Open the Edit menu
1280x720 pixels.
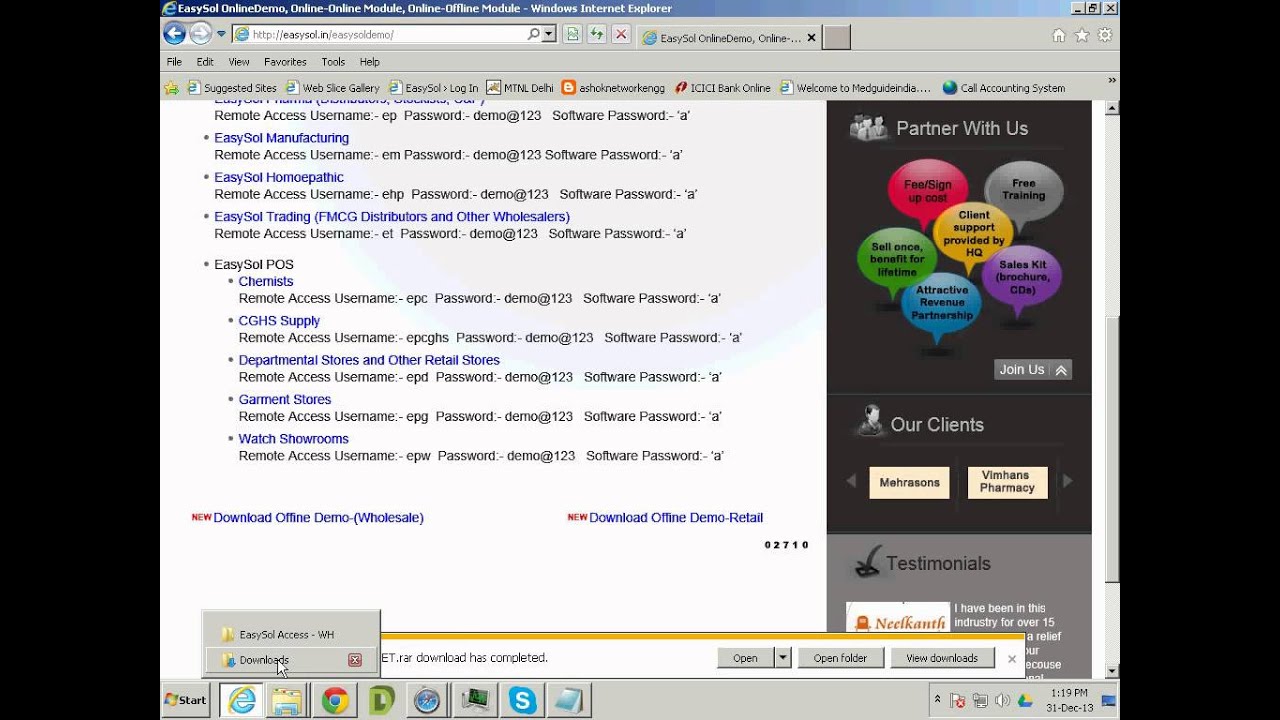point(205,62)
